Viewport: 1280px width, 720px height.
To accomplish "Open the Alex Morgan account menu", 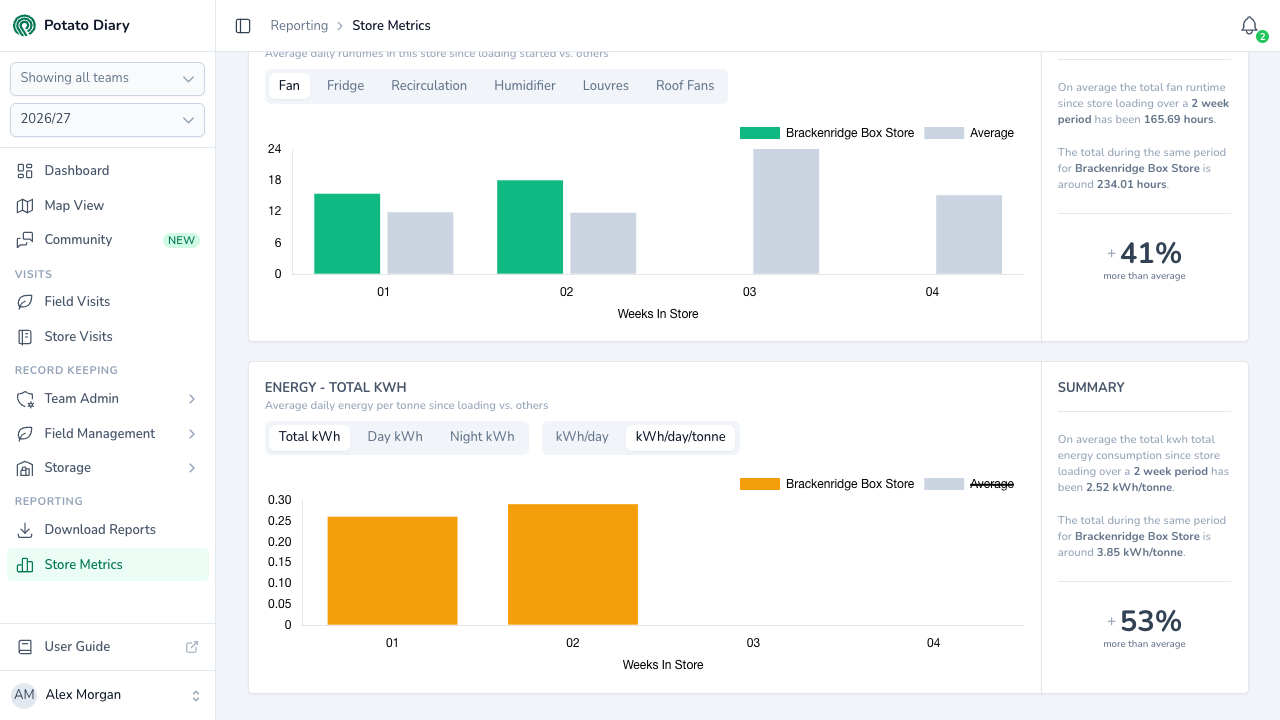I will [x=107, y=695].
